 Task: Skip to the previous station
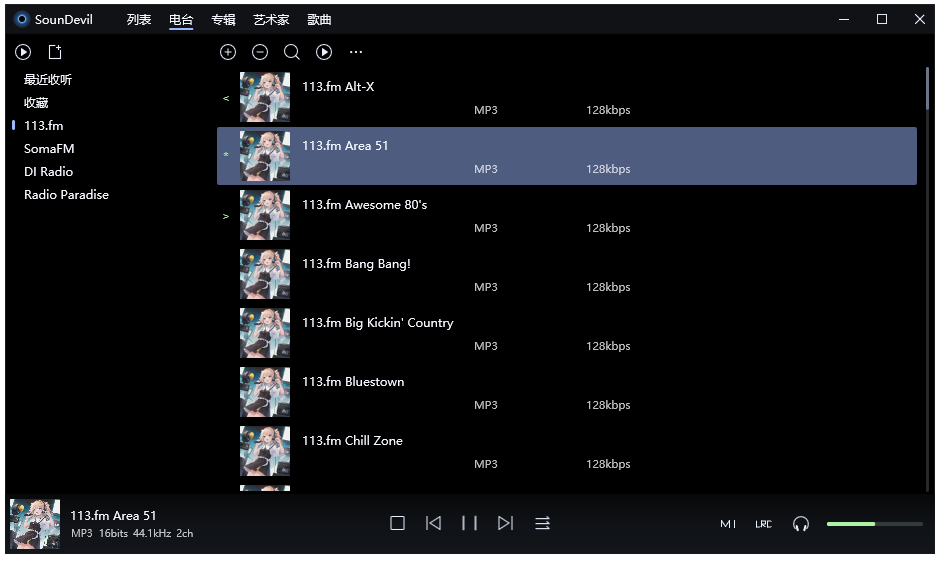[x=433, y=523]
